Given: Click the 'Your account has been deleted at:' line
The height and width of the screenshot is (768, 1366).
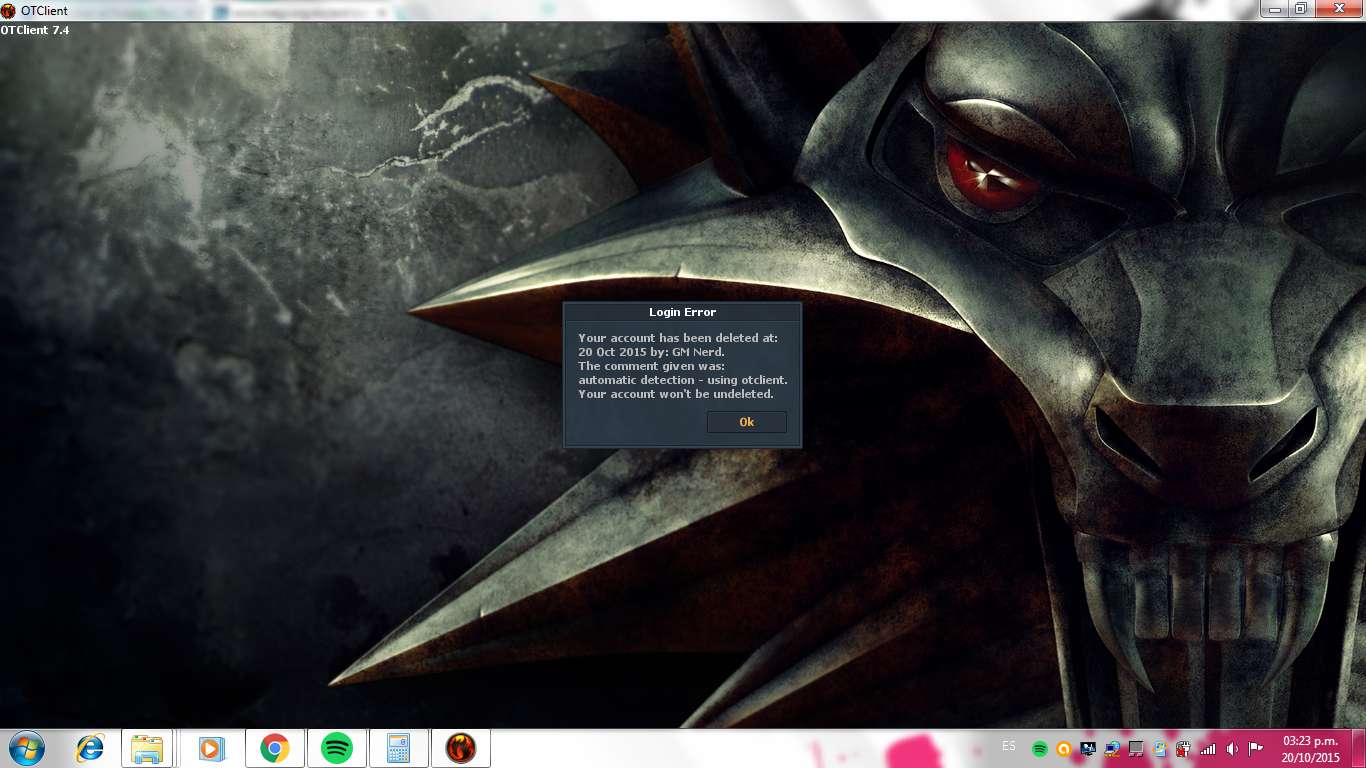Looking at the screenshot, I should [678, 338].
